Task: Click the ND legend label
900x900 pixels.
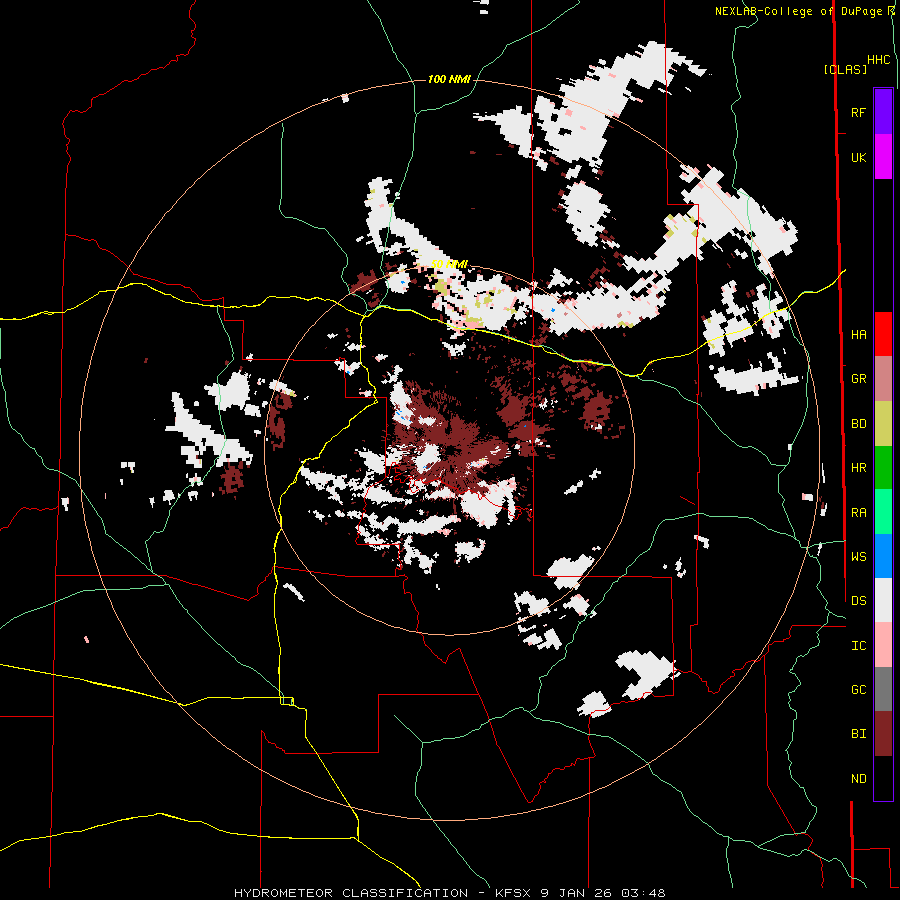Action: click(859, 778)
